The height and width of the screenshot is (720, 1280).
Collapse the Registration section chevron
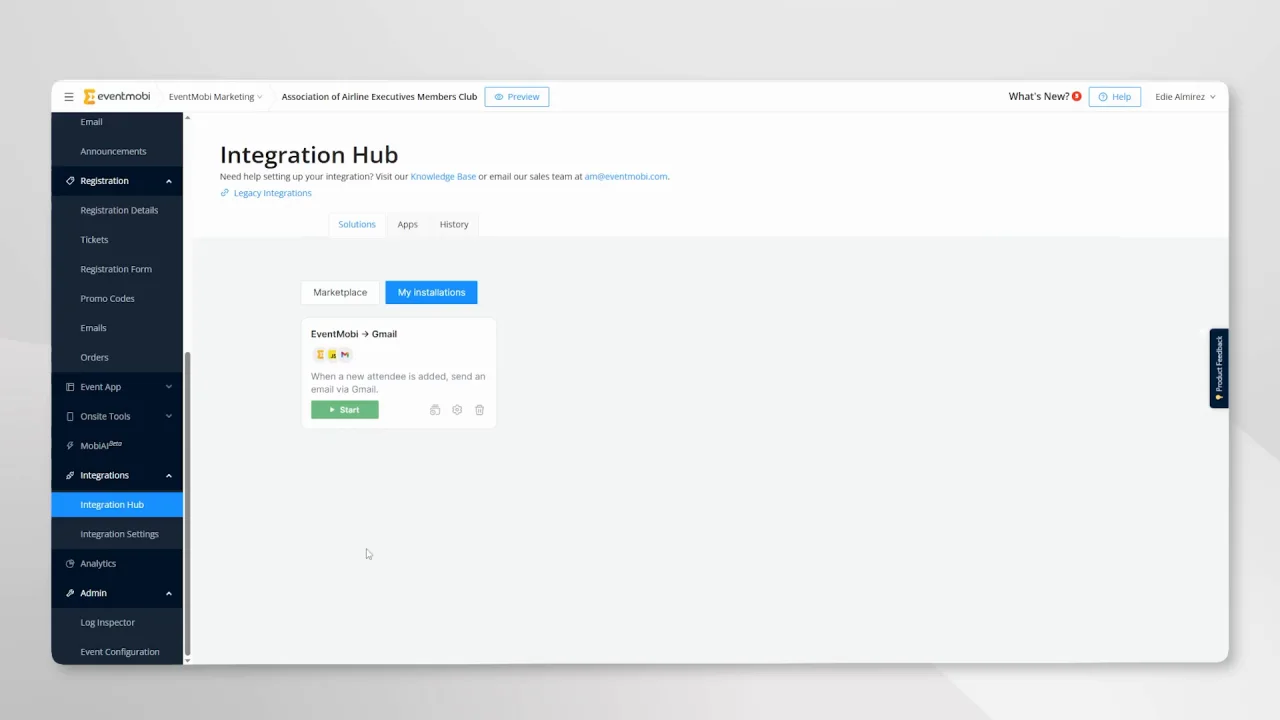(x=168, y=181)
